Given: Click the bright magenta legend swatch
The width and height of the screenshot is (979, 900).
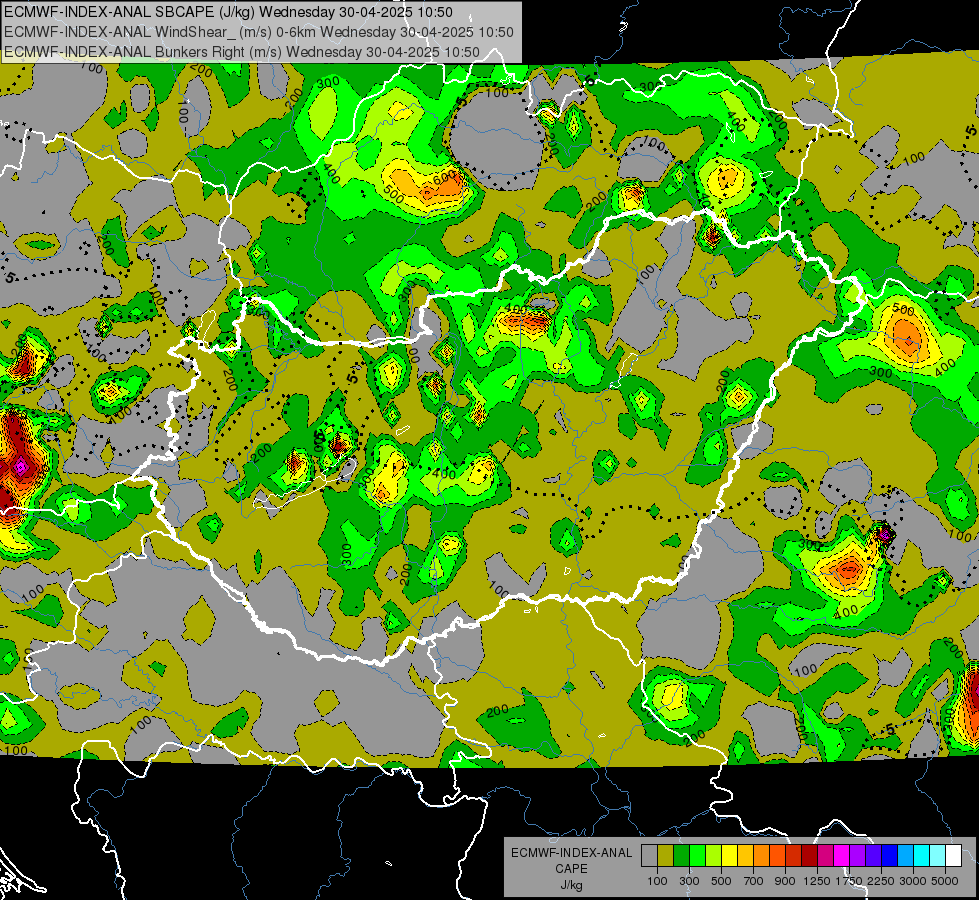Looking at the screenshot, I should 842,856.
